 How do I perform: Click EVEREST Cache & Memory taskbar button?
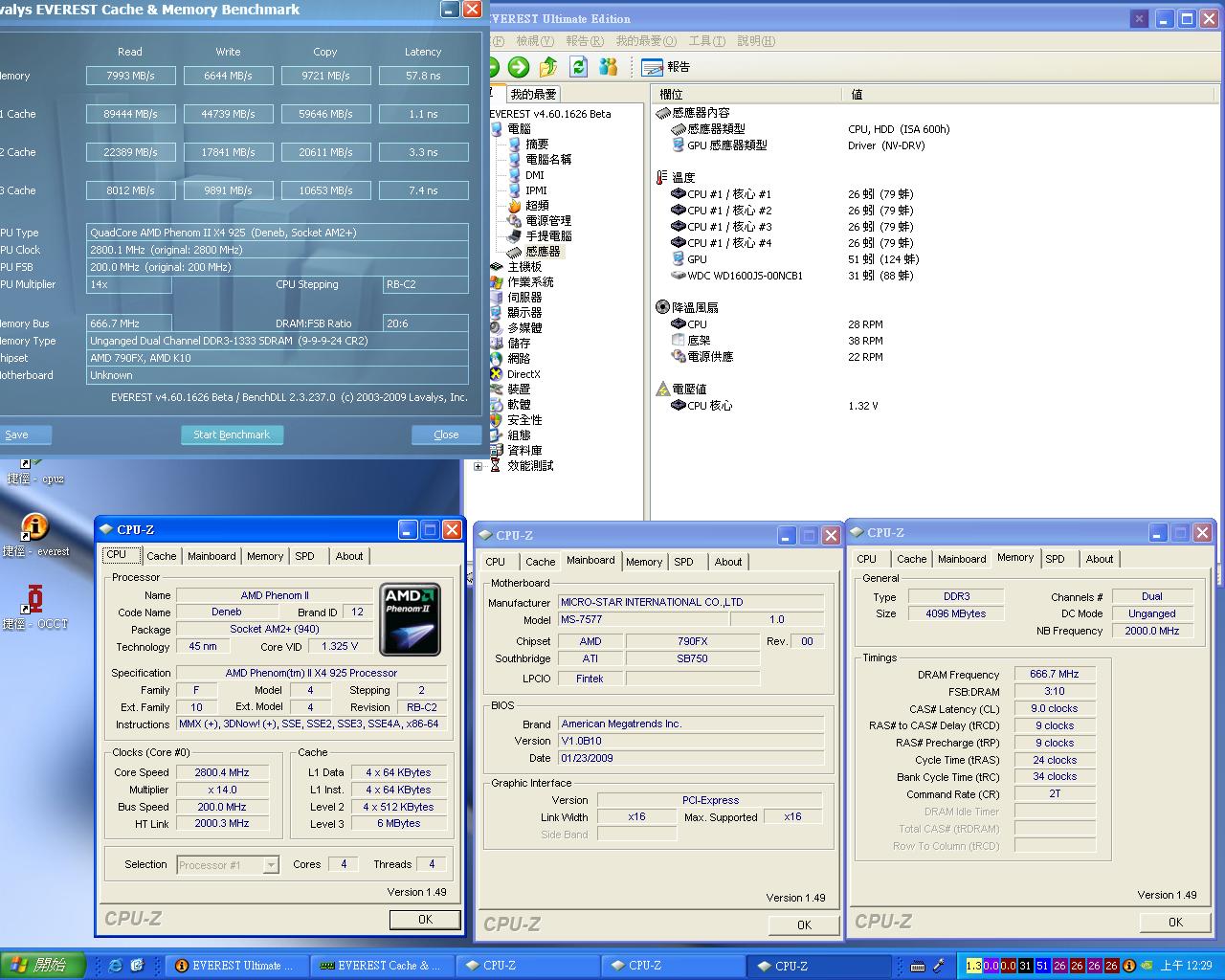tap(382, 966)
